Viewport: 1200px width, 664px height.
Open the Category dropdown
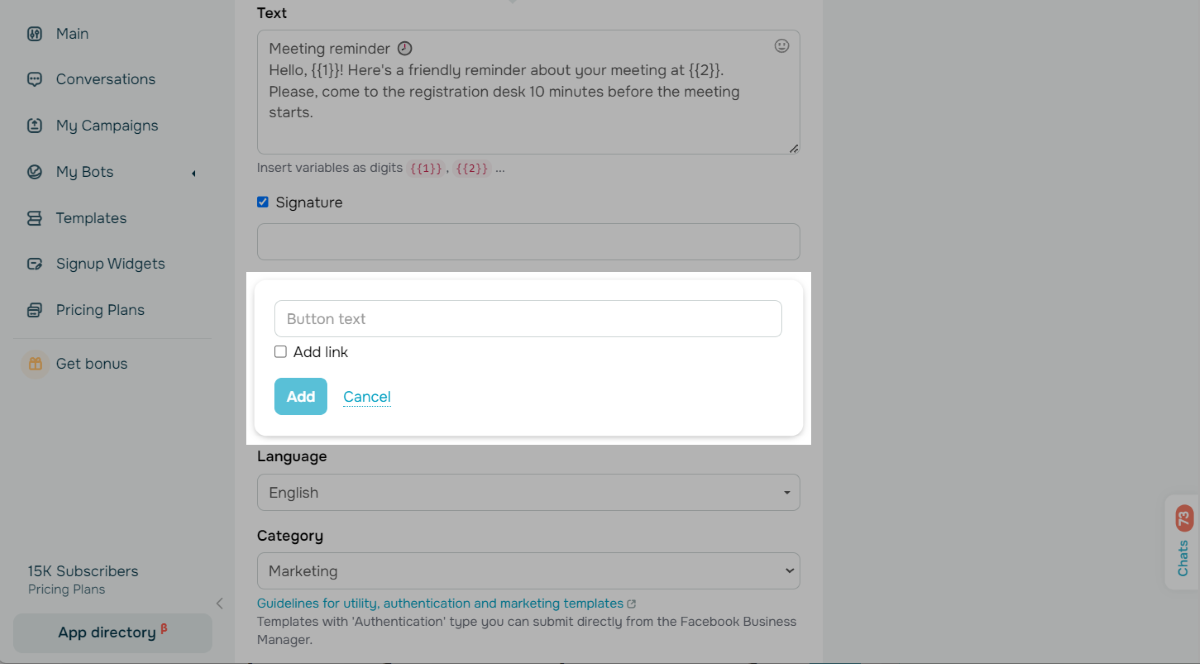click(528, 571)
